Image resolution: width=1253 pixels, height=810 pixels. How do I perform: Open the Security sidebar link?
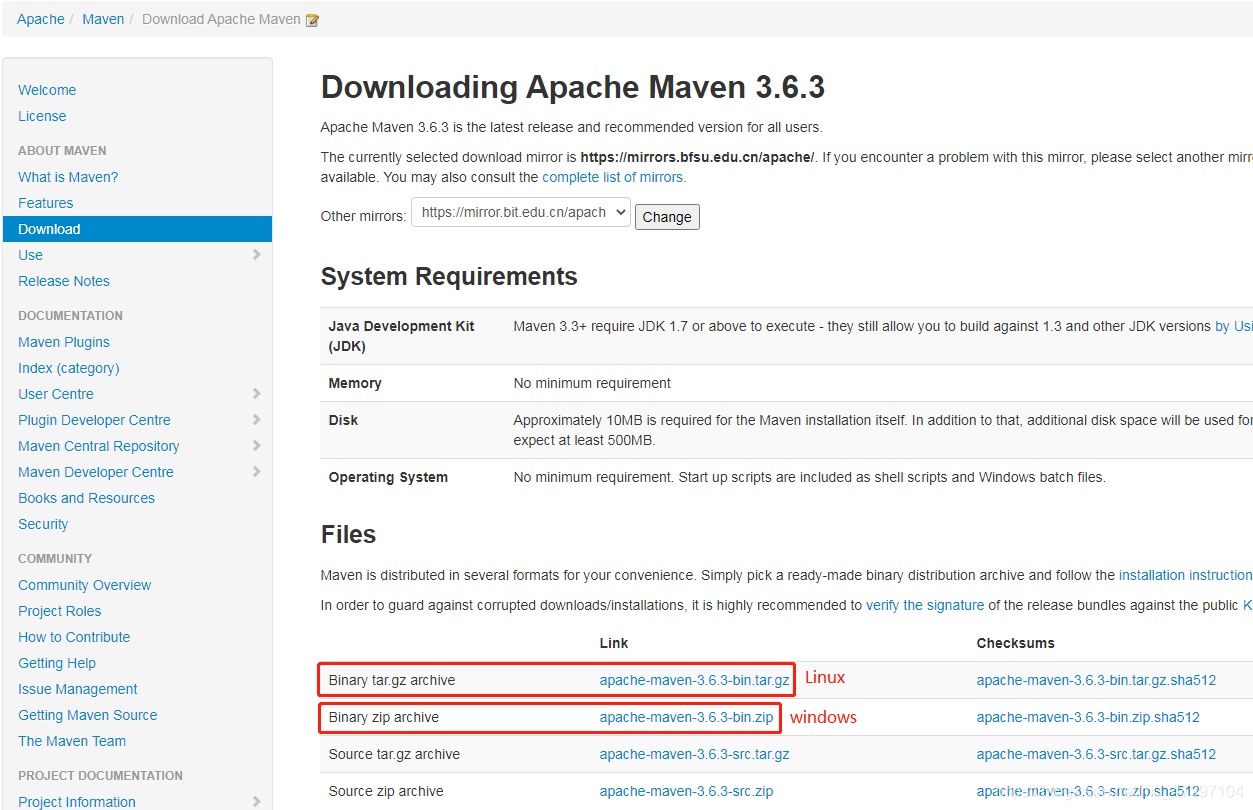[x=43, y=524]
